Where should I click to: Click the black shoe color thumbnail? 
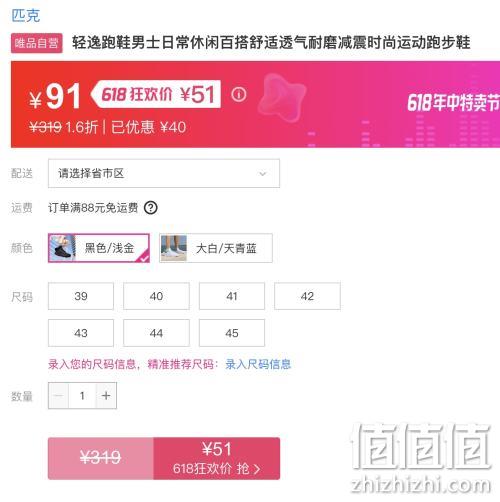tap(62, 248)
